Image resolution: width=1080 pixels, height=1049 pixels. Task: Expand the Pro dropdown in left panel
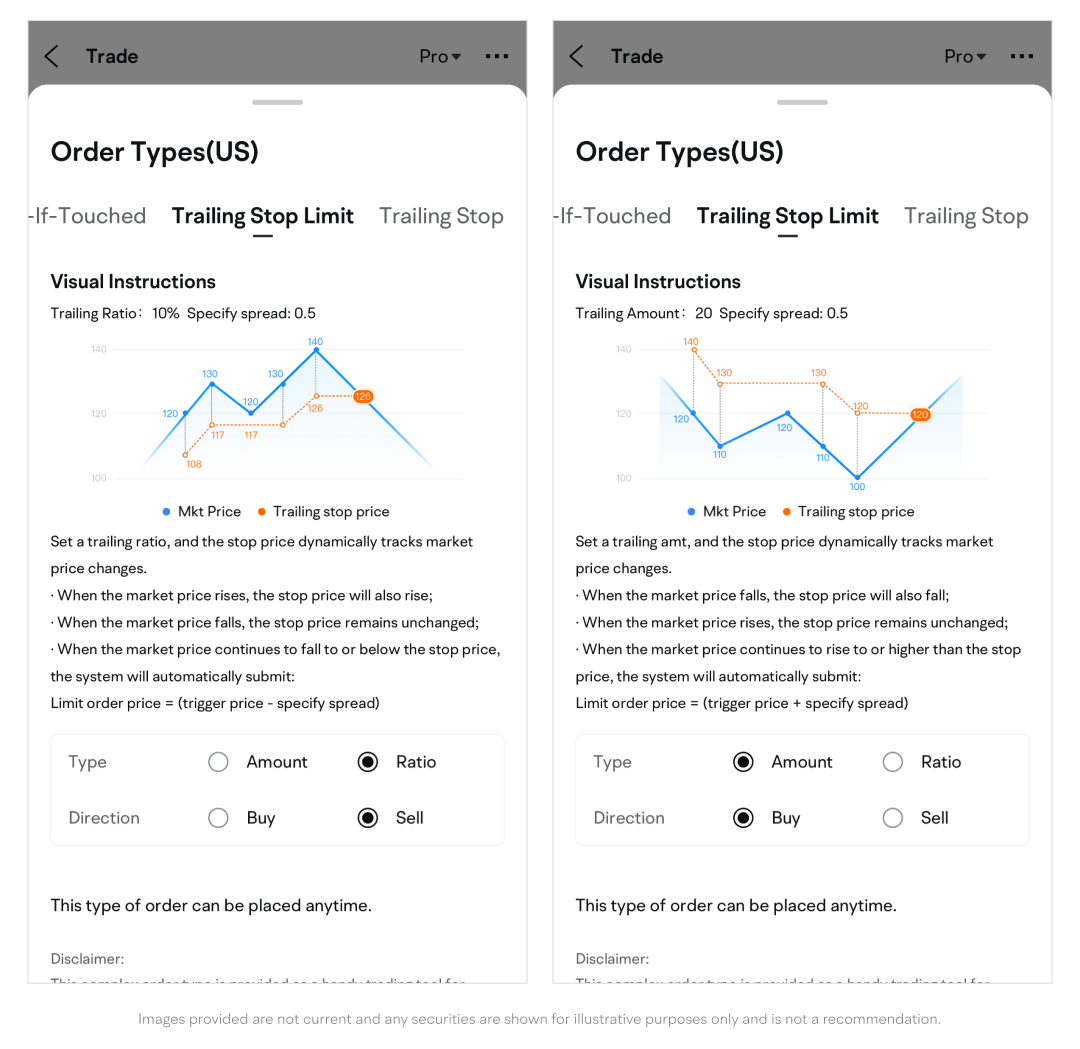(440, 57)
